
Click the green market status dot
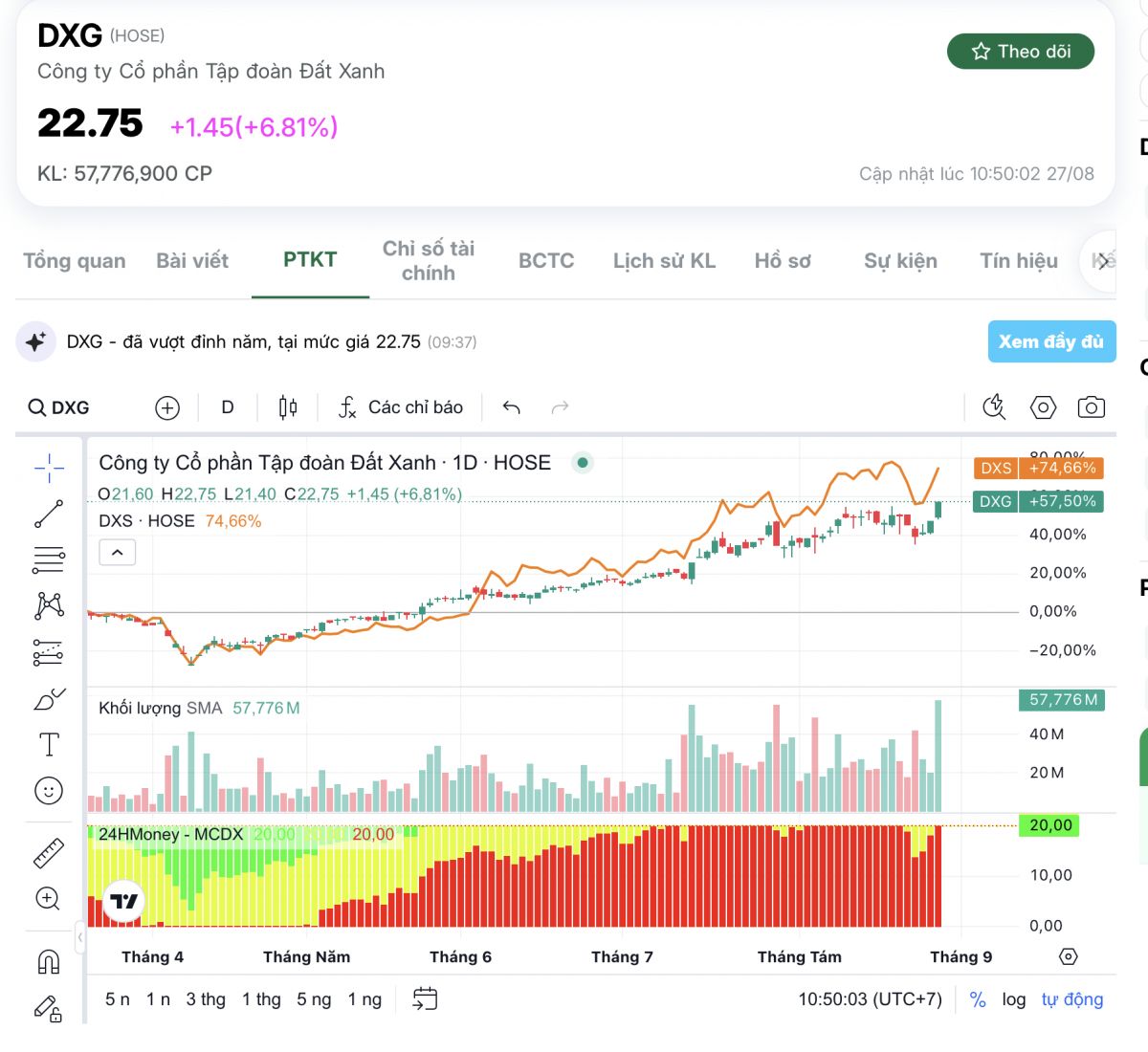coord(582,463)
